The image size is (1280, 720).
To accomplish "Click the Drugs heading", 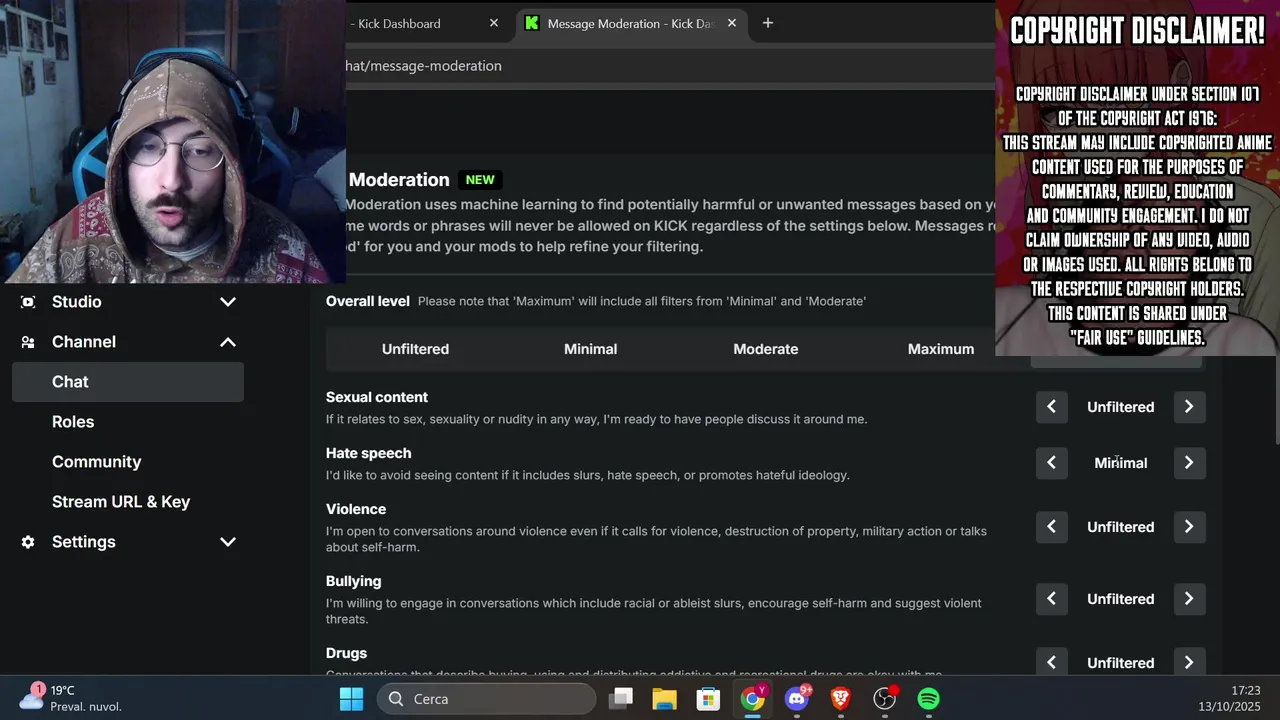I will pyautogui.click(x=346, y=653).
